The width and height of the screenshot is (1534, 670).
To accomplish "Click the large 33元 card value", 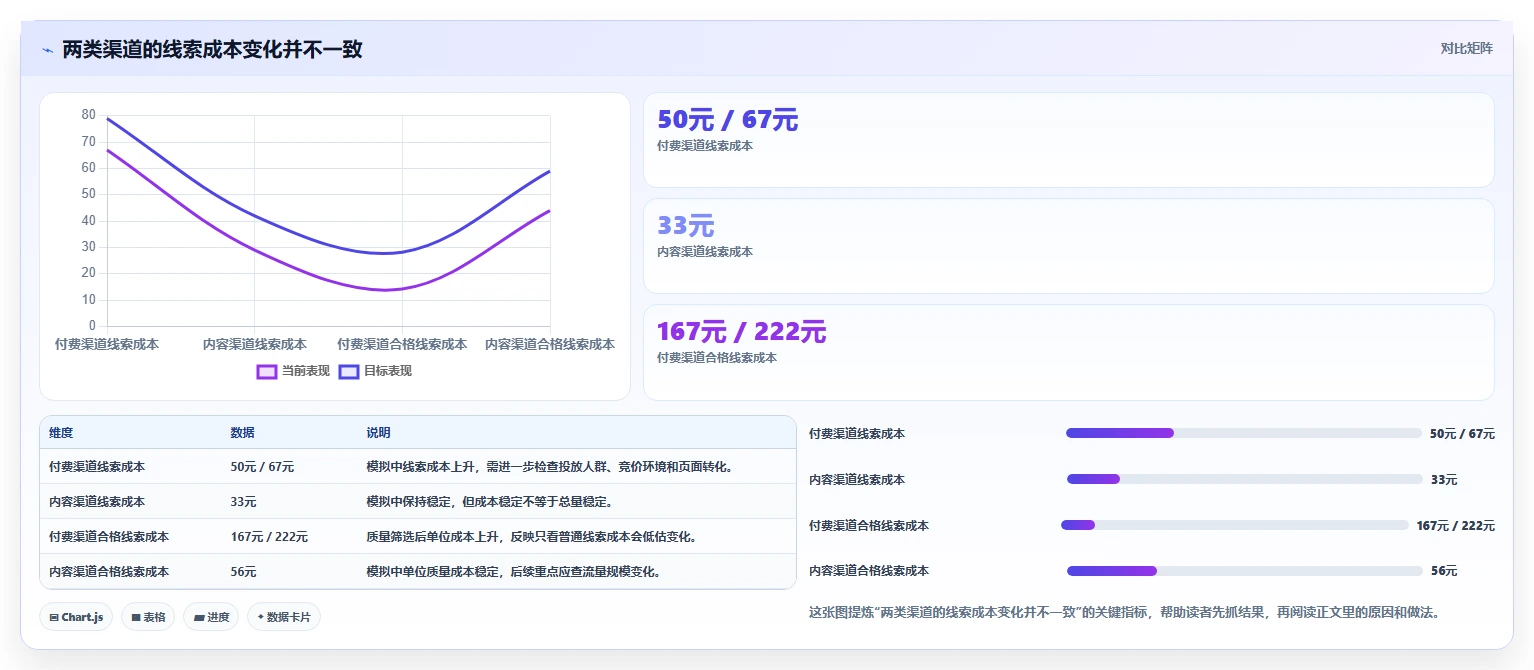I will click(685, 226).
